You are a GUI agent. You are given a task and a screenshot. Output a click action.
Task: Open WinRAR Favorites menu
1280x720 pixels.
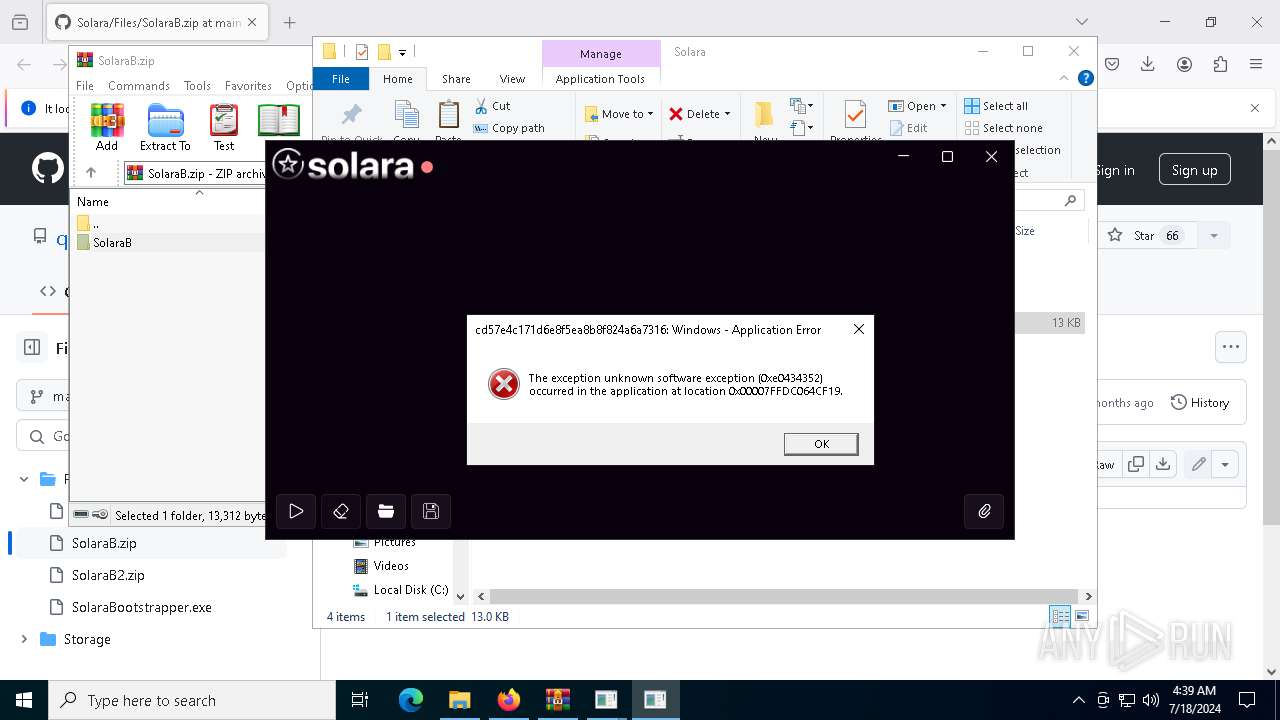[248, 86]
